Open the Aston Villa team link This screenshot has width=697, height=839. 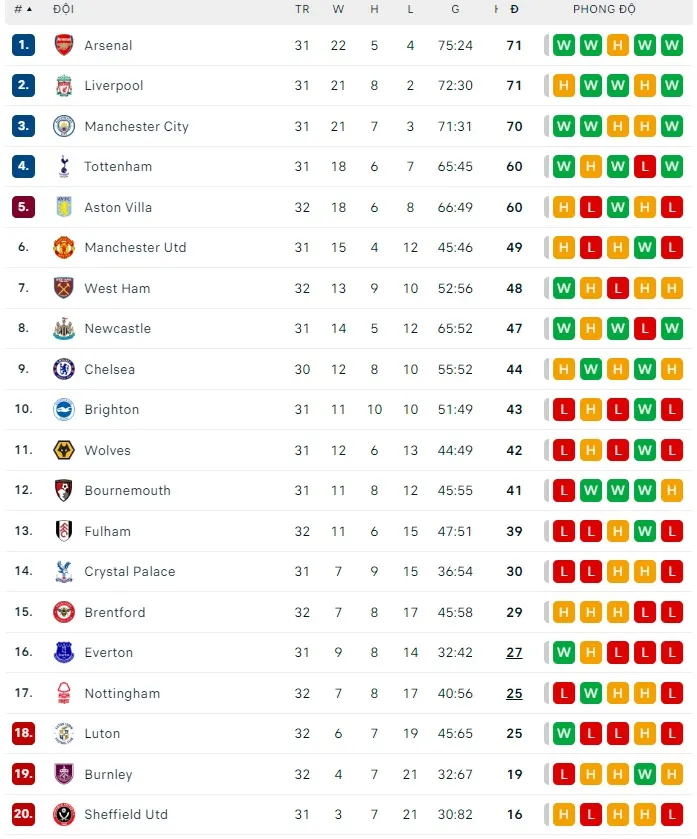pos(117,207)
